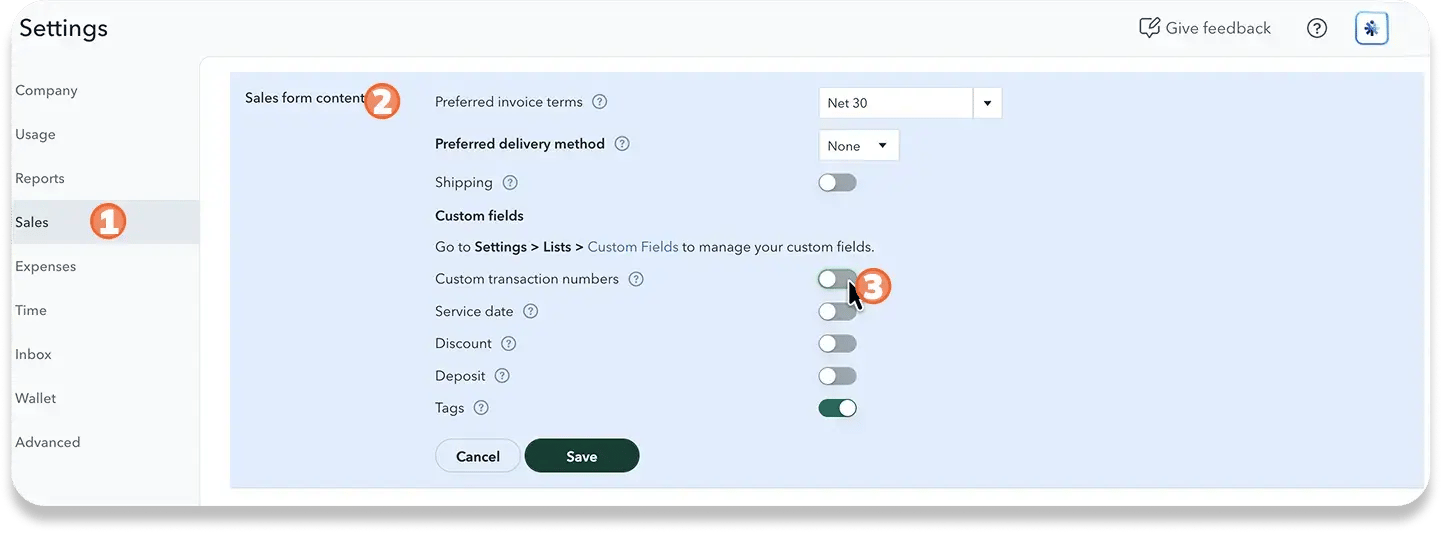
Task: Go to the Time settings tab
Action: coord(31,310)
